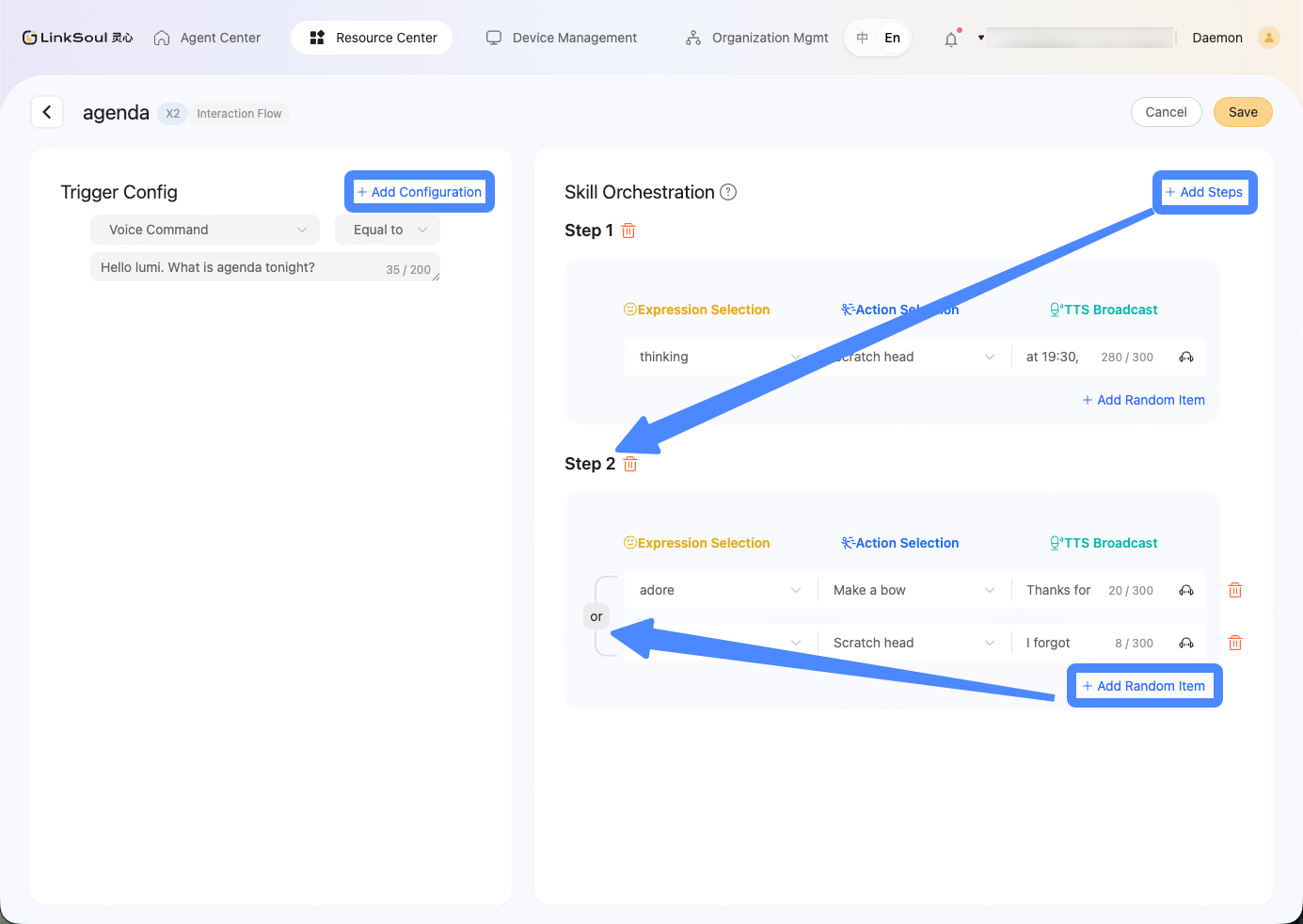1303x924 pixels.
Task: Add Random Item to Step 2
Action: [1143, 686]
